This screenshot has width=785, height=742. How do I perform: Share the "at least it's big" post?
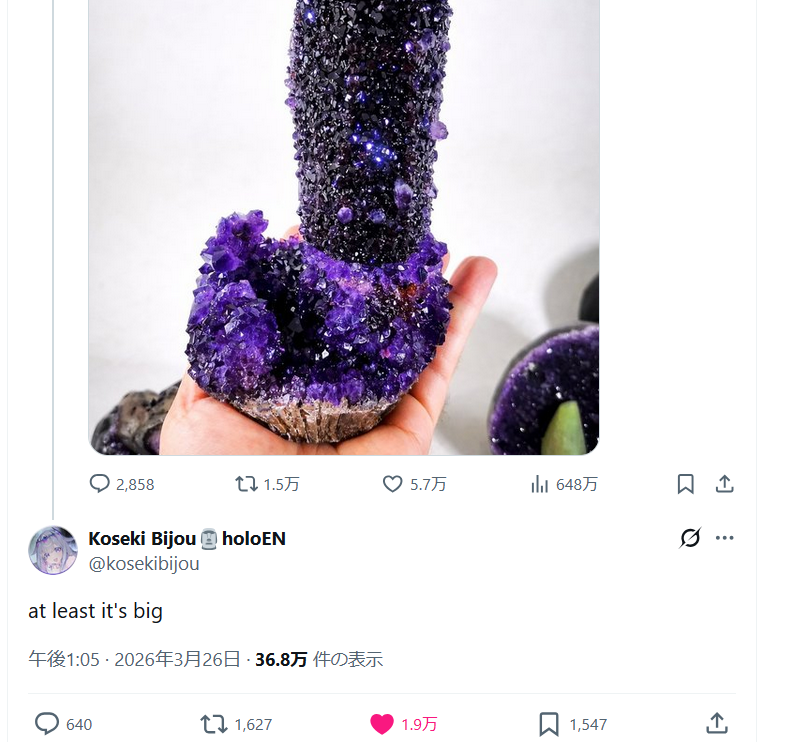click(716, 724)
